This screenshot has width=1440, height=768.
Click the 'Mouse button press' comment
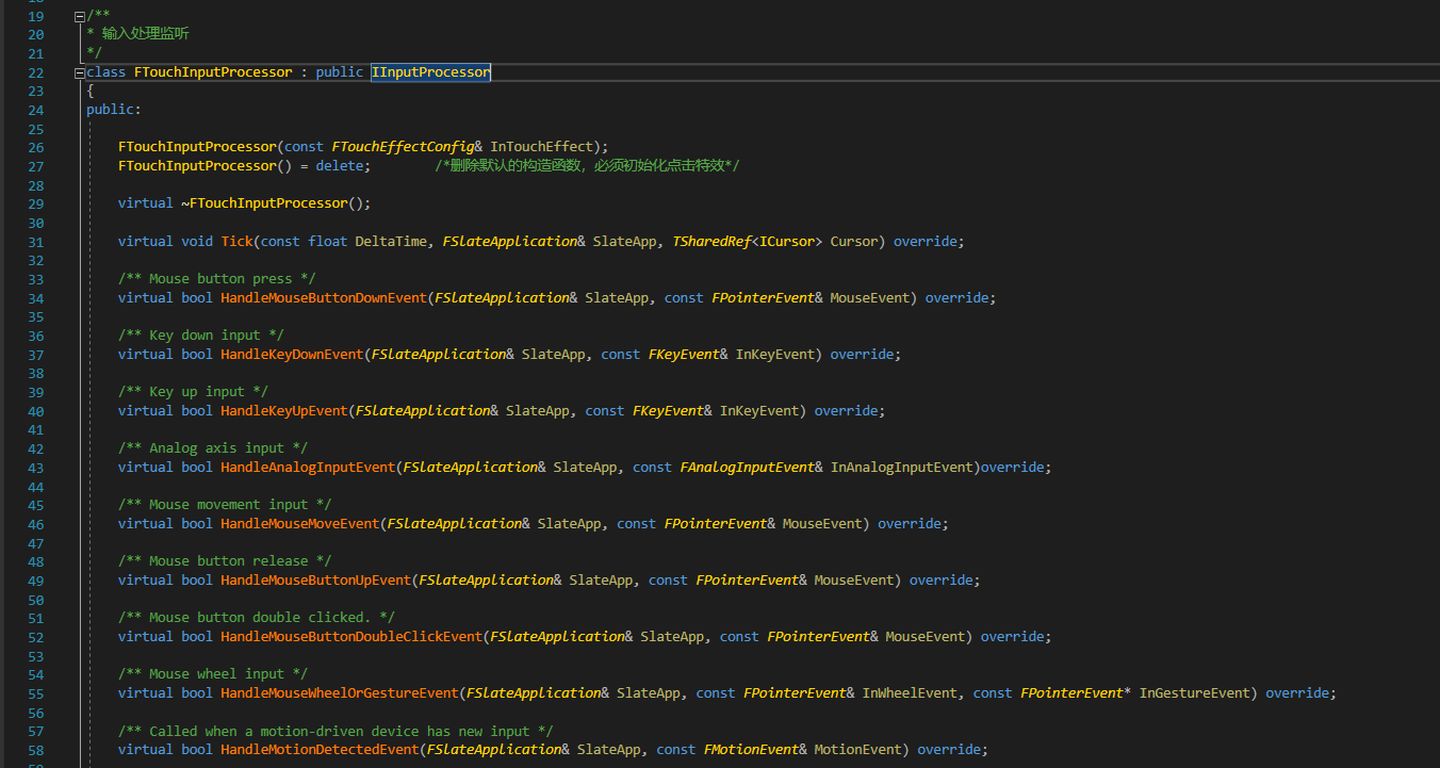coord(217,278)
